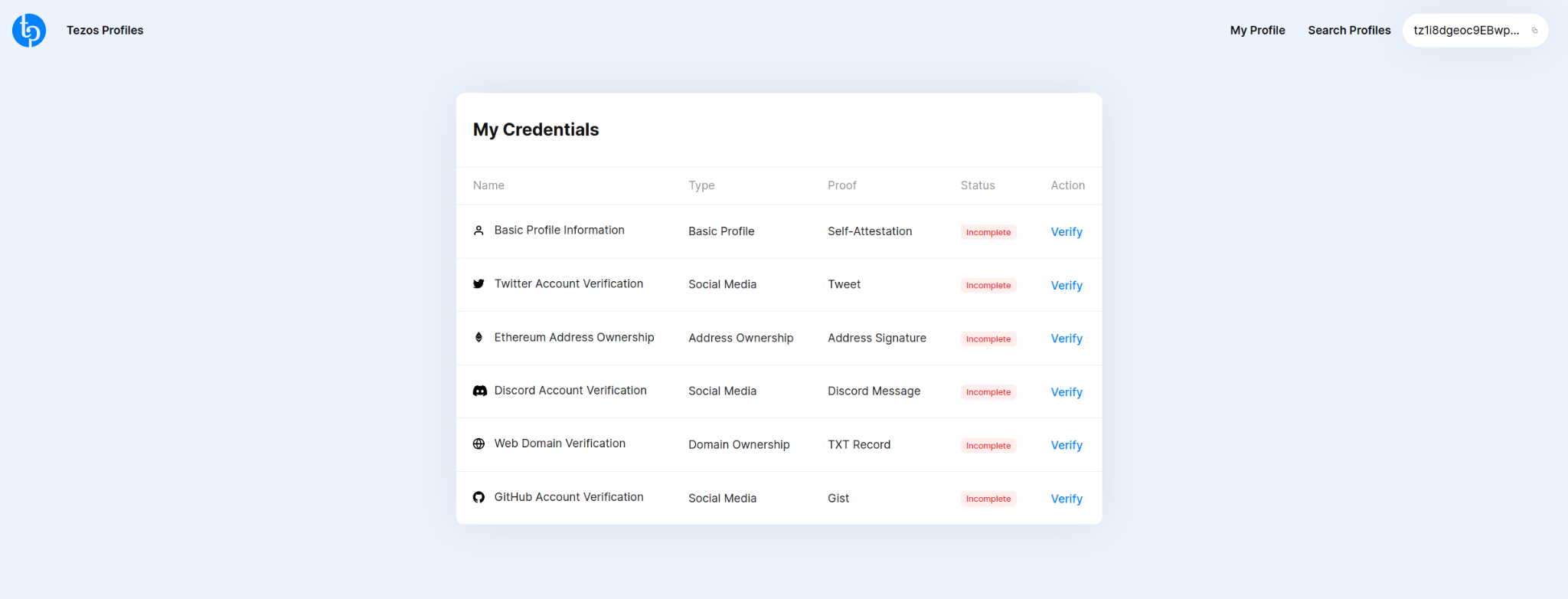Click the Web Domain globe icon

pyautogui.click(x=479, y=444)
